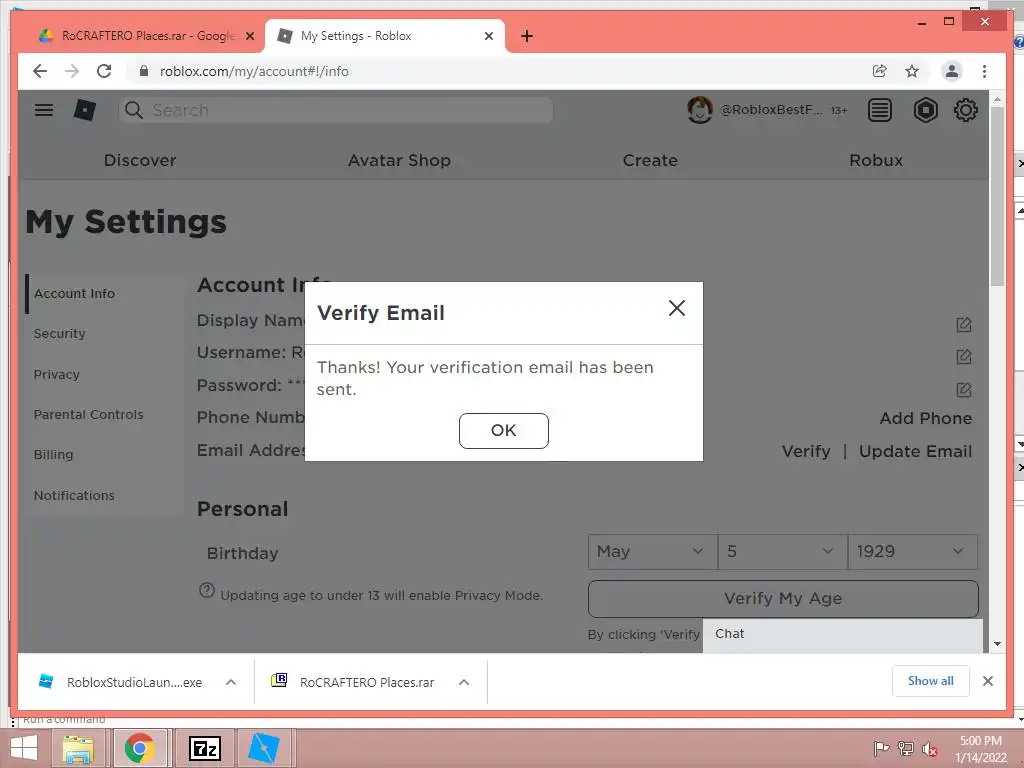Screen dimensions: 1024x768
Task: Click the scrollbar down arrow
Action: click(997, 644)
